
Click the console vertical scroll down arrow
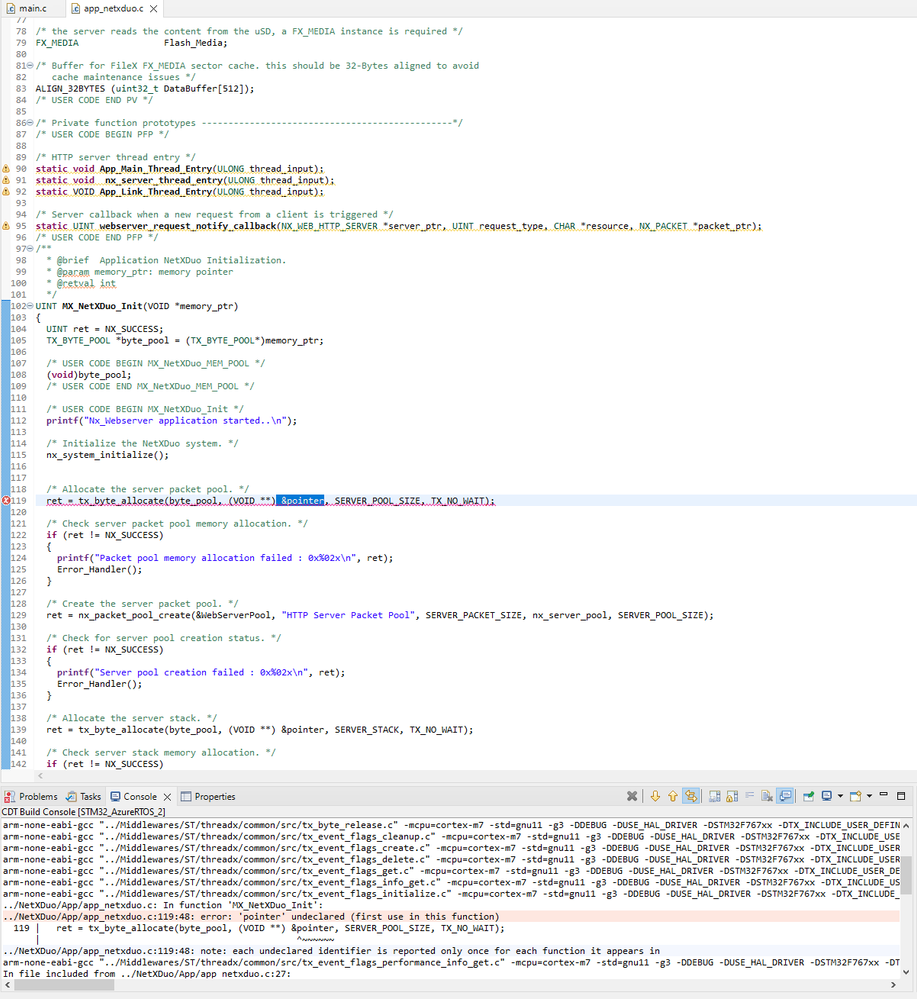click(x=906, y=973)
